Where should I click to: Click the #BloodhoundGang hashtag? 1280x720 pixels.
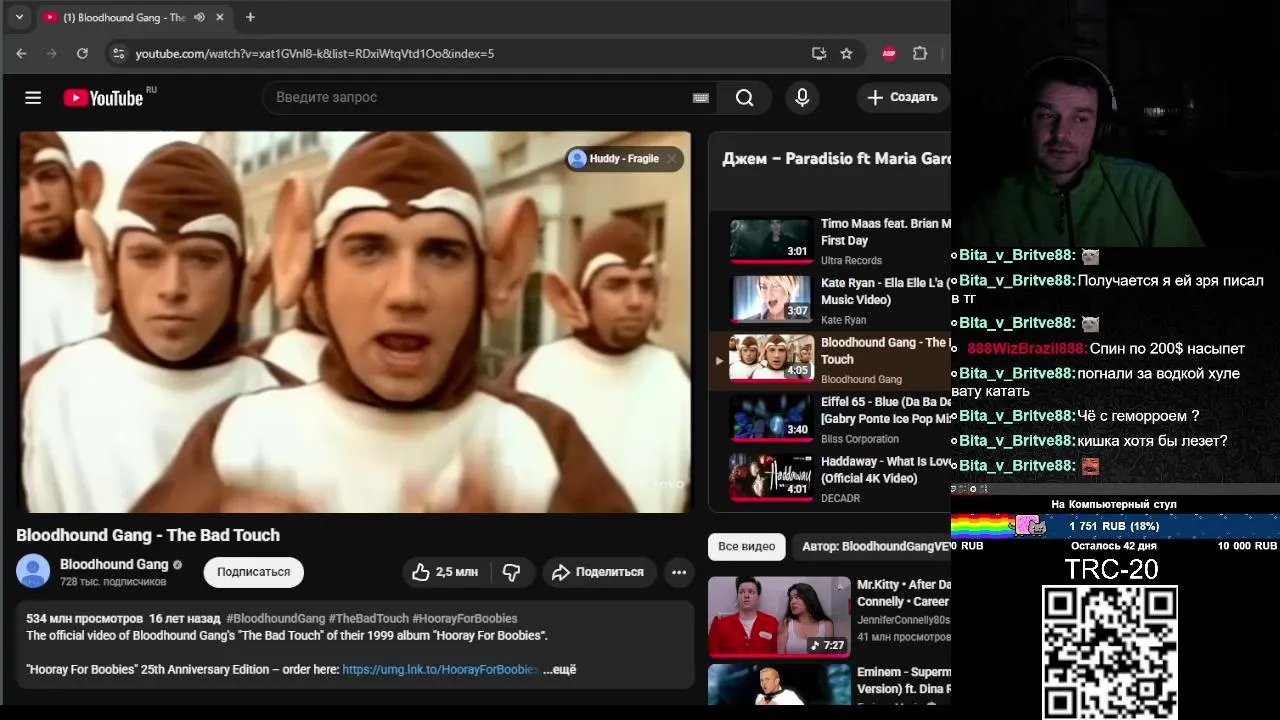(276, 618)
